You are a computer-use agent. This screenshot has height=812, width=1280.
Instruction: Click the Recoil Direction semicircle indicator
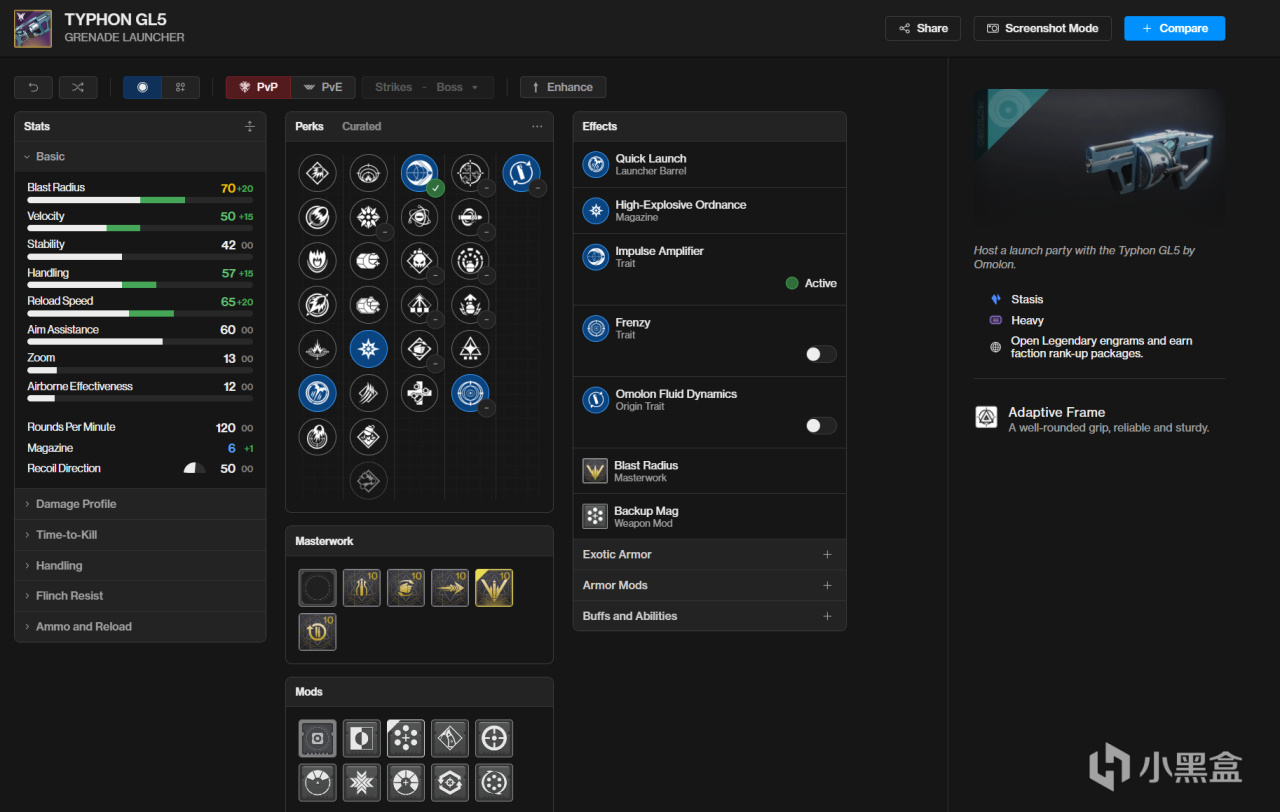[195, 468]
